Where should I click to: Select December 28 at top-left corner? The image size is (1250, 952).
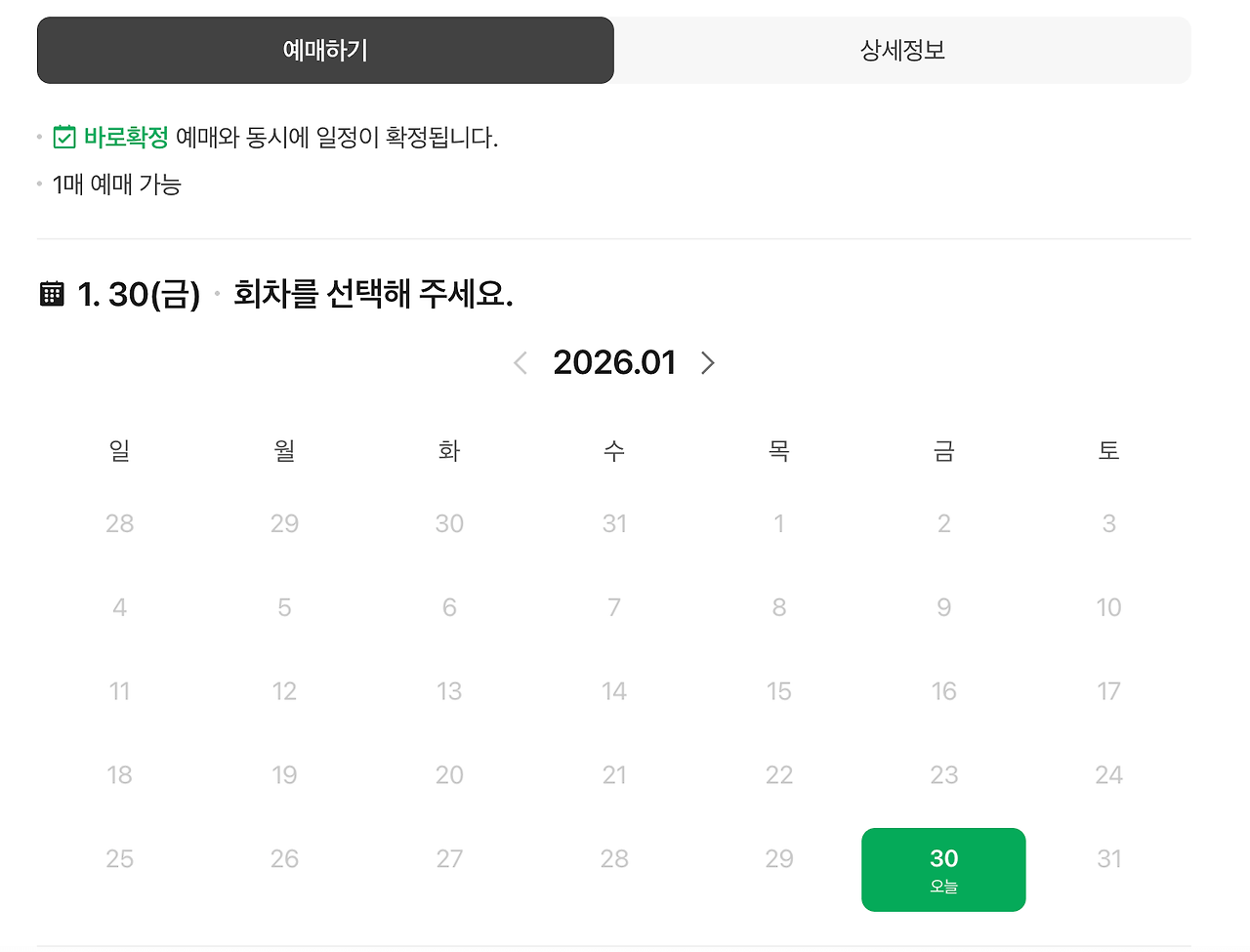click(119, 523)
